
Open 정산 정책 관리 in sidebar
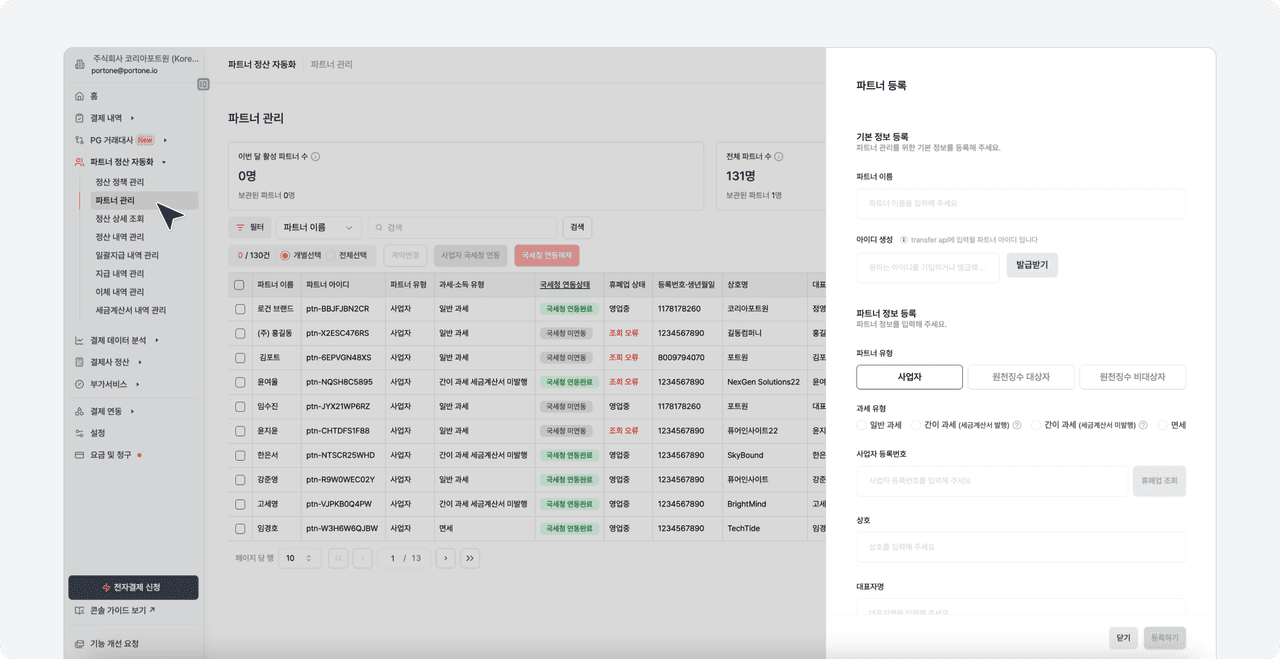pyautogui.click(x=119, y=182)
